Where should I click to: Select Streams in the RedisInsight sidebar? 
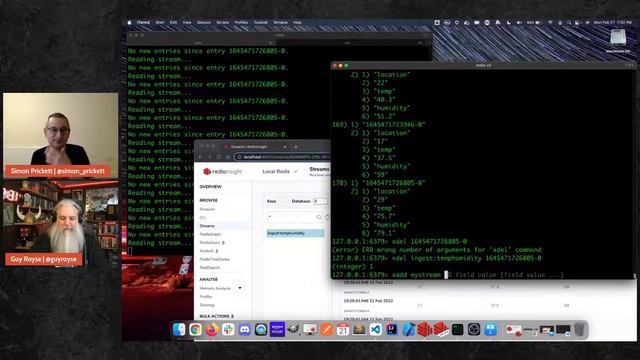(x=207, y=226)
